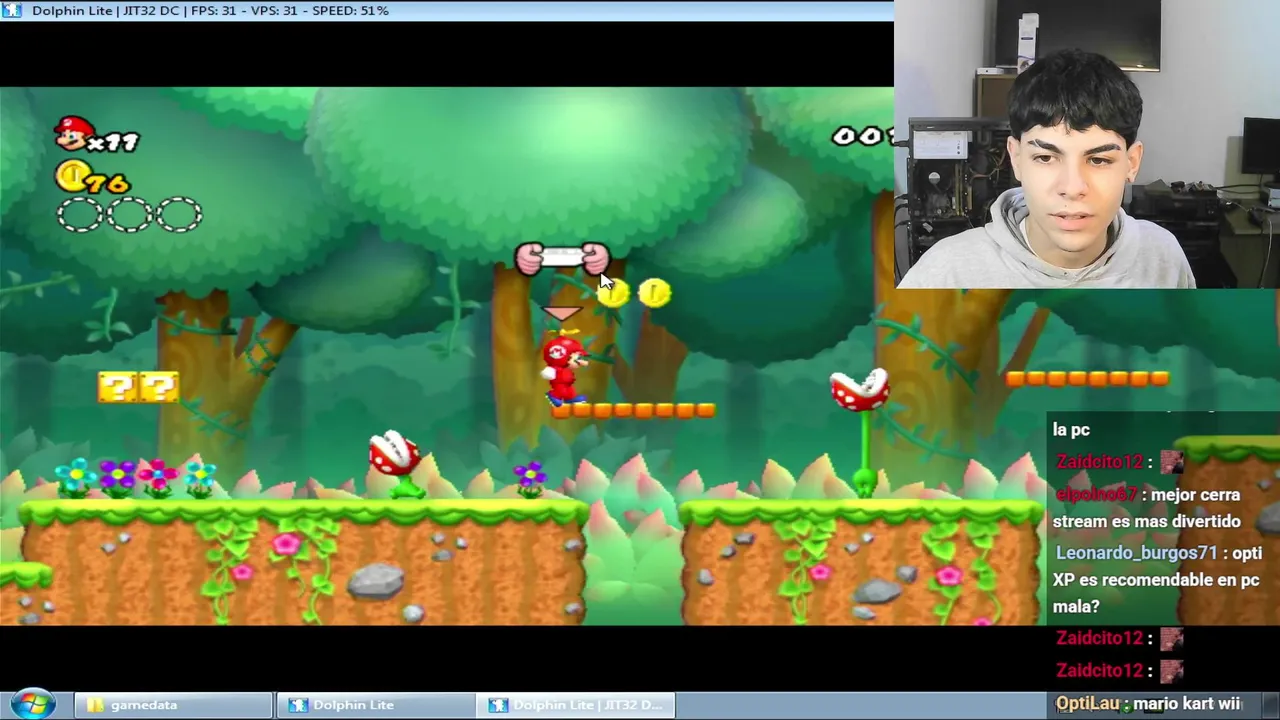
Task: Click the middle empty star coin slot
Action: [130, 214]
